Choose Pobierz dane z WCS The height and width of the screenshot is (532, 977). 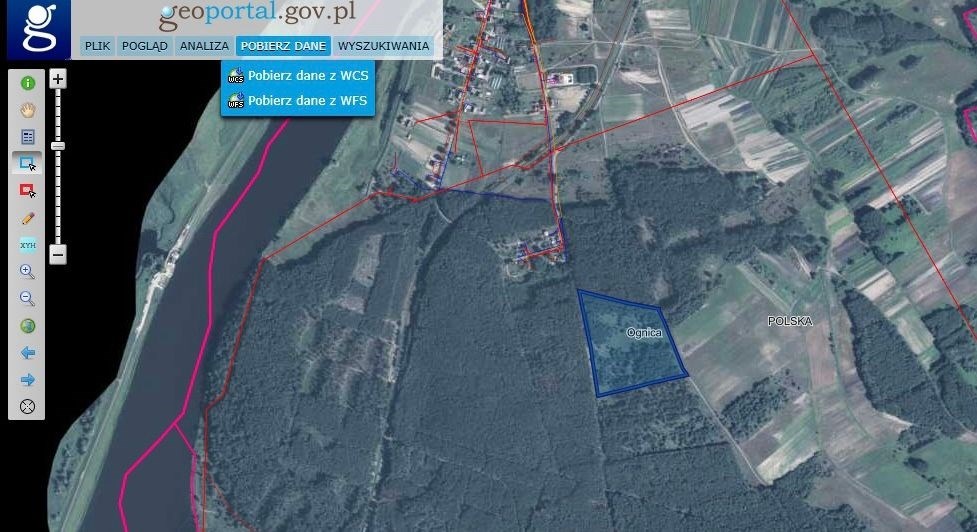point(307,75)
